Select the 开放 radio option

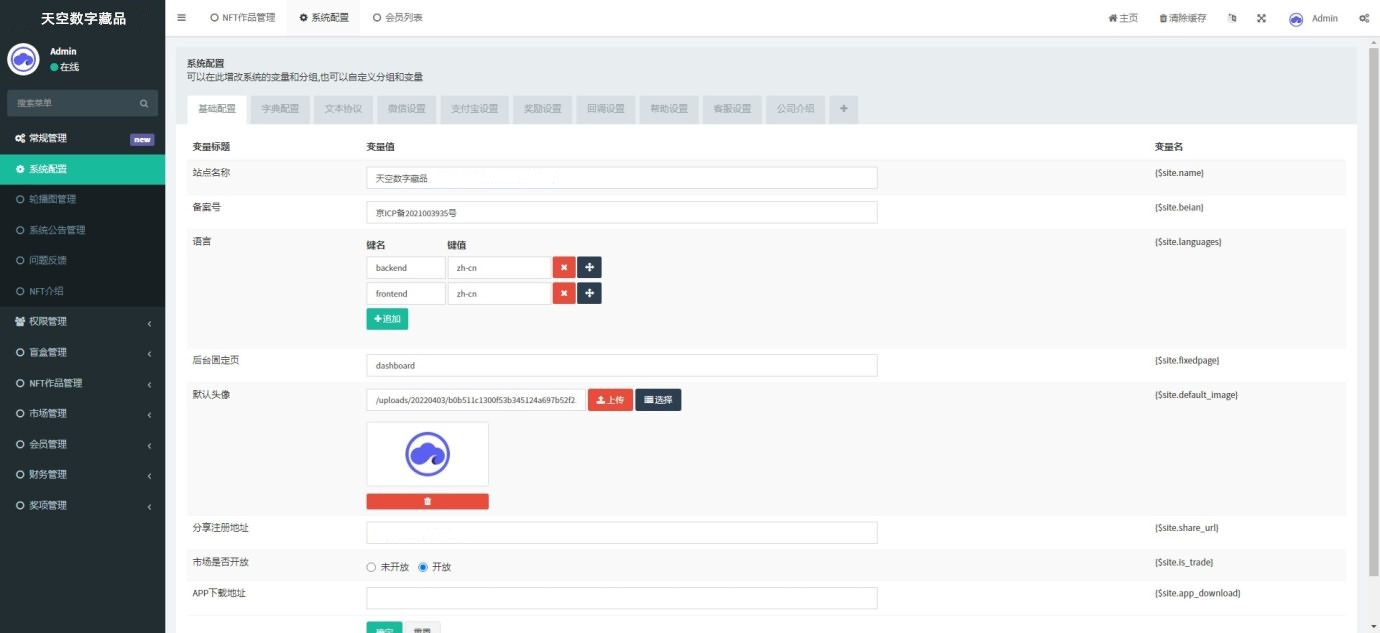click(x=423, y=567)
